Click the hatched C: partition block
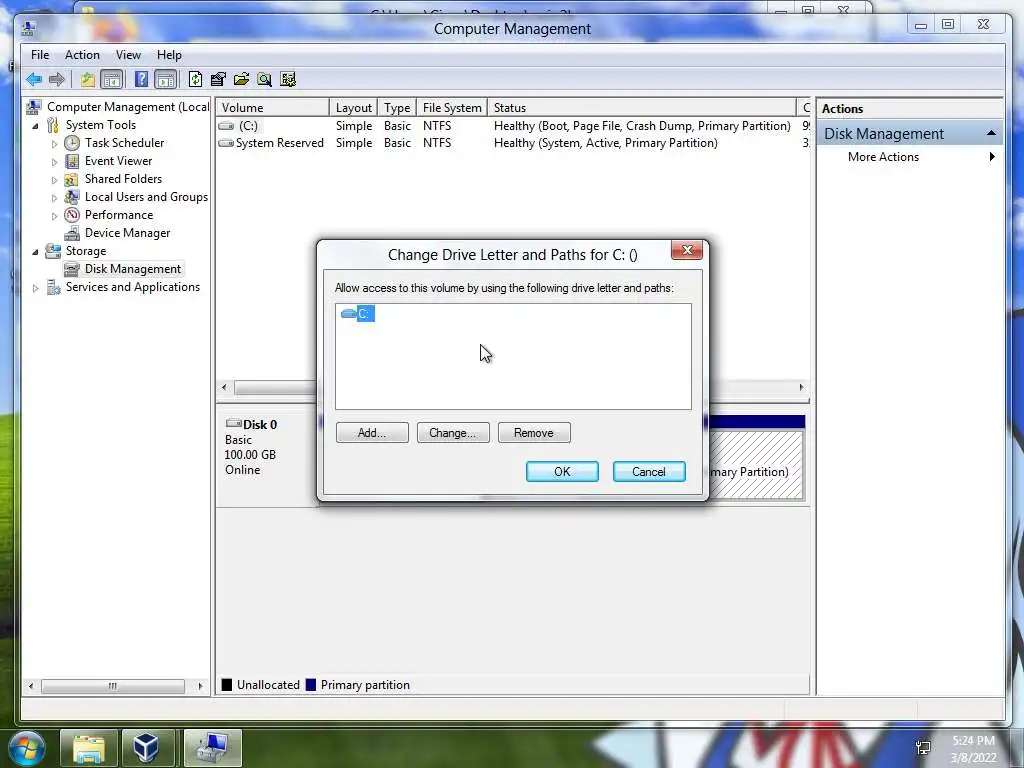Screen dimensions: 1024x768 [756, 464]
